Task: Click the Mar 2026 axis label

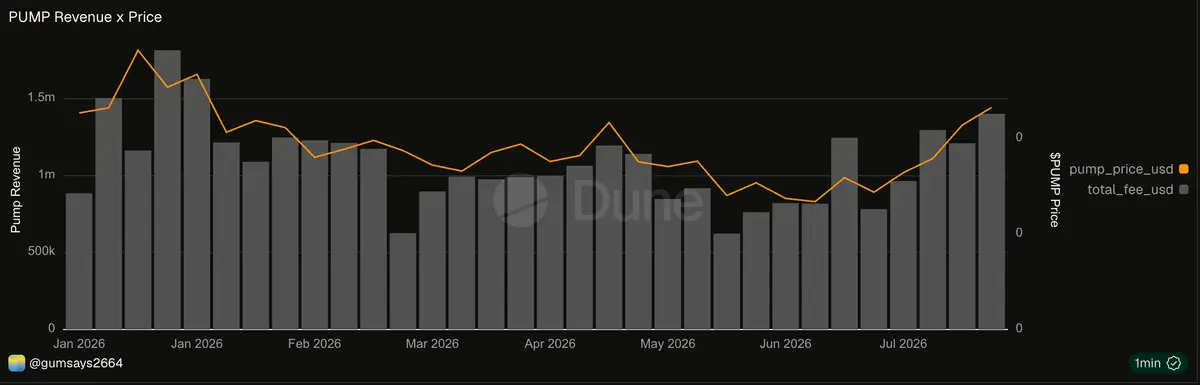Action: (x=431, y=343)
